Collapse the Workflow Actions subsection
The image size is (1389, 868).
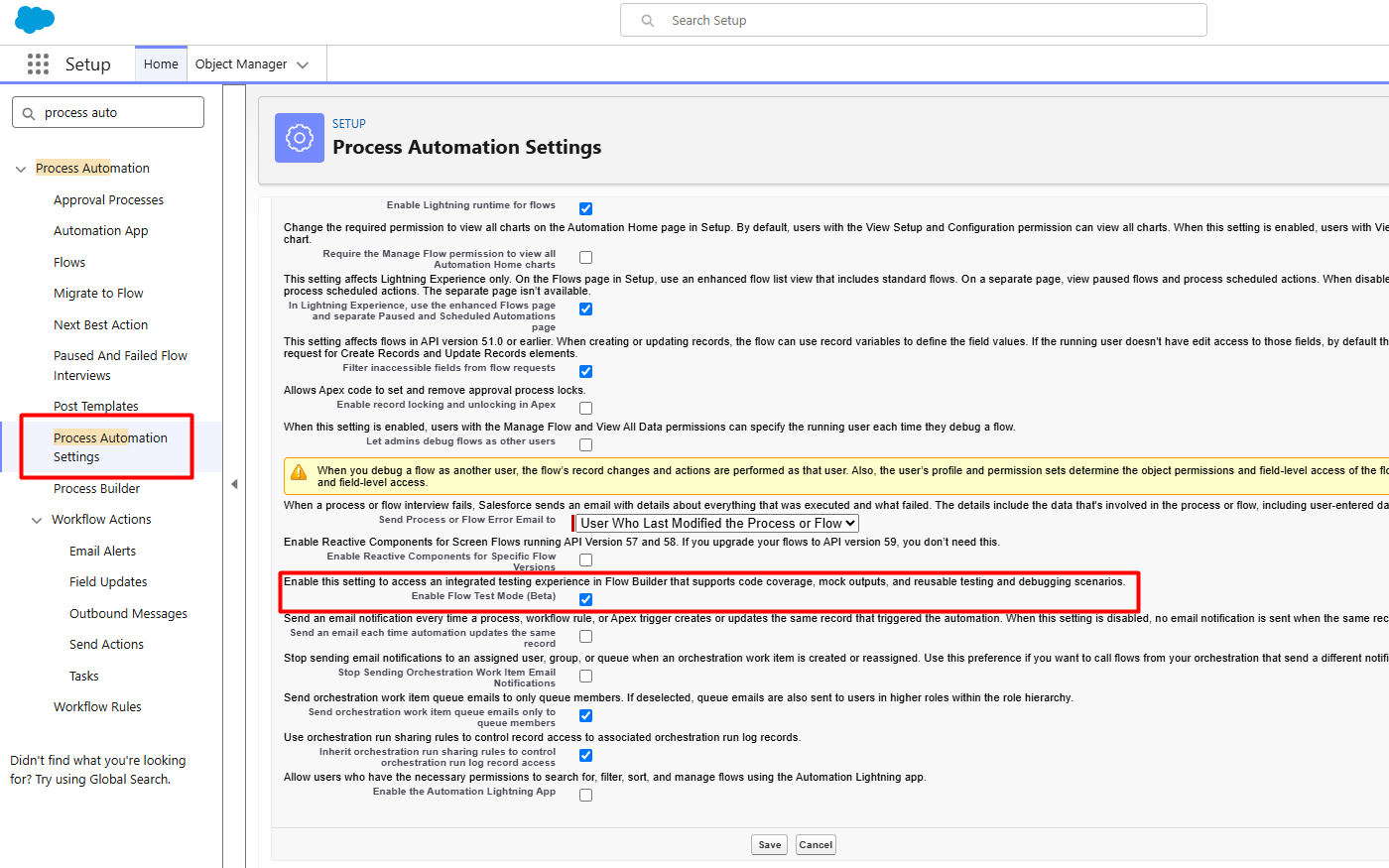coord(37,520)
